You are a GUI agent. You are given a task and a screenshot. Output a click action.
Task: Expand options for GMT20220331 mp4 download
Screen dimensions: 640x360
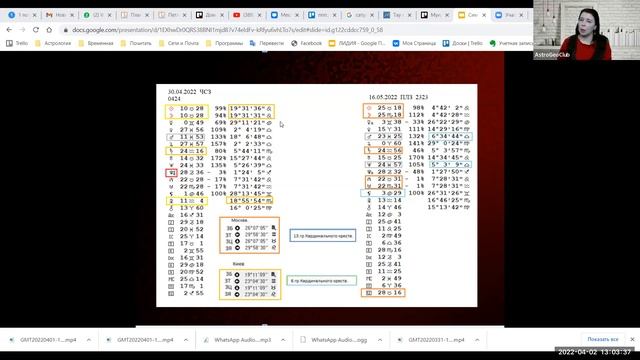click(477, 340)
